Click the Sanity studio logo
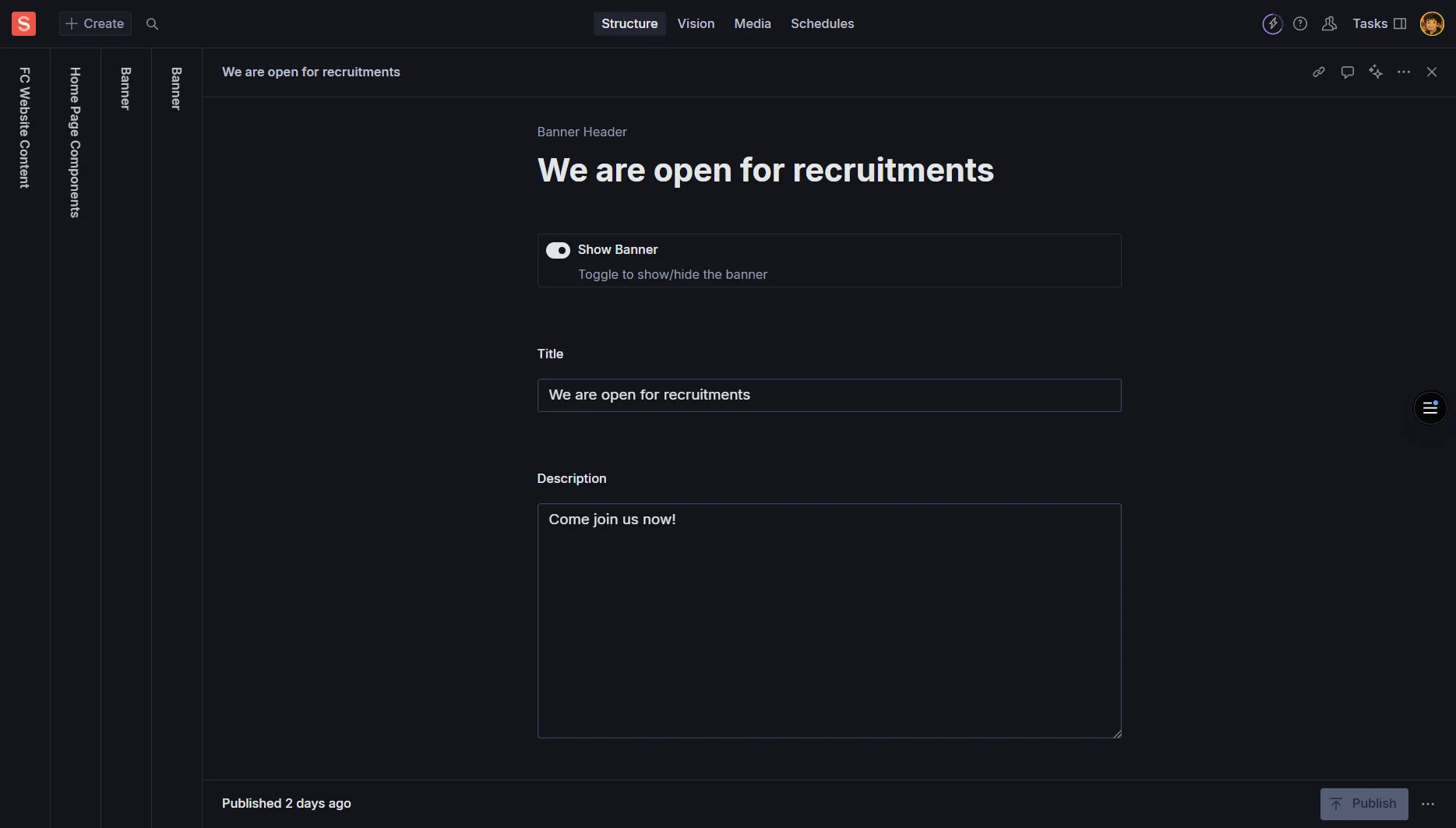This screenshot has width=1456, height=828. [x=23, y=24]
